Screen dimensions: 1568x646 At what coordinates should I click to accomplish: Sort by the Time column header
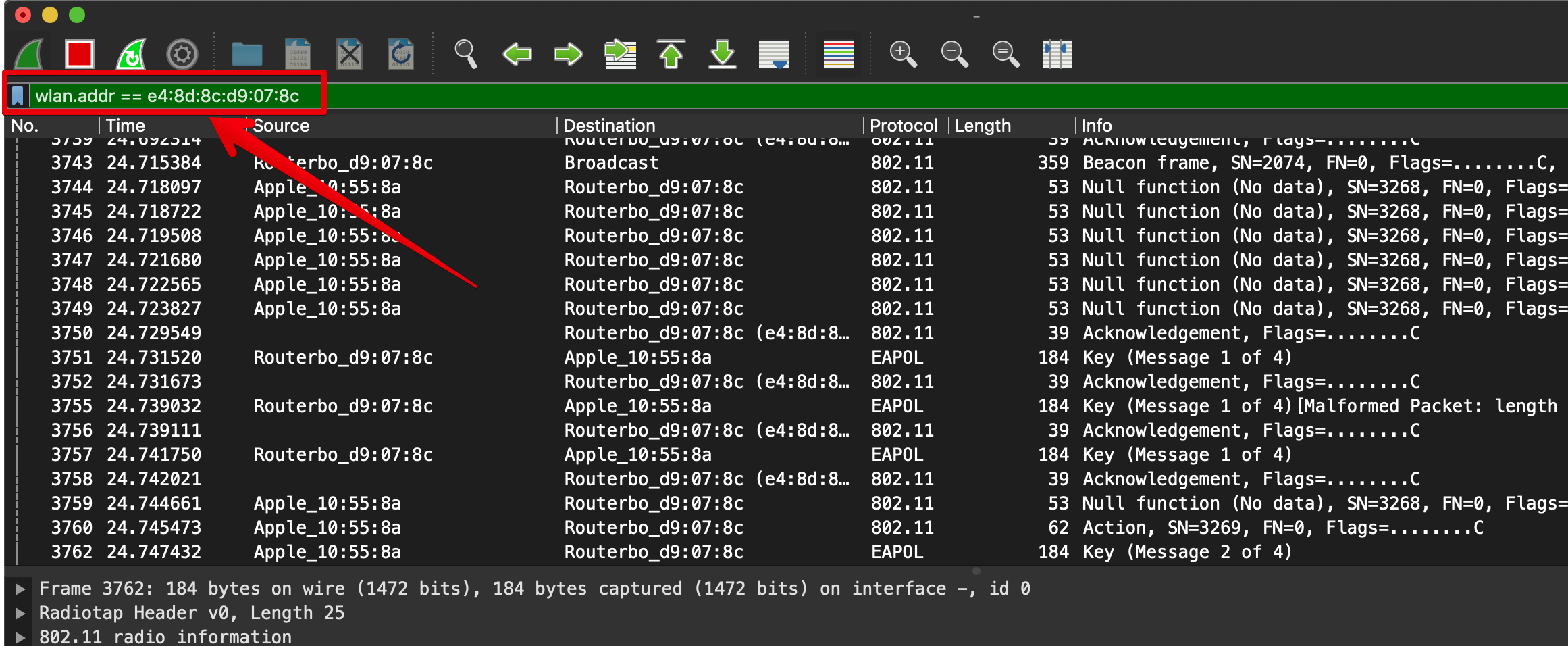[x=172, y=126]
